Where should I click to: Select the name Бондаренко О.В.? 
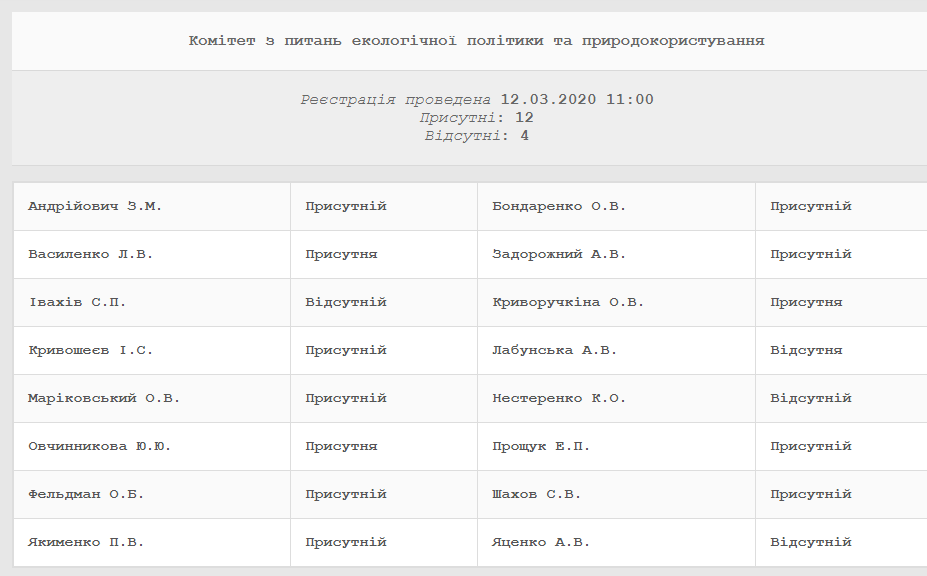(559, 206)
